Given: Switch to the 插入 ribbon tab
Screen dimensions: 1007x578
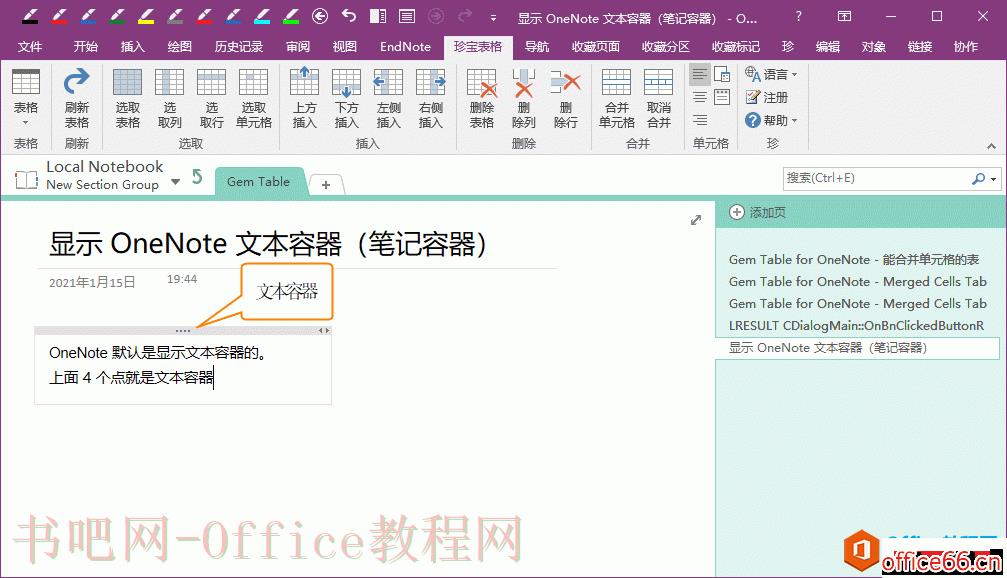Looking at the screenshot, I should (133, 46).
